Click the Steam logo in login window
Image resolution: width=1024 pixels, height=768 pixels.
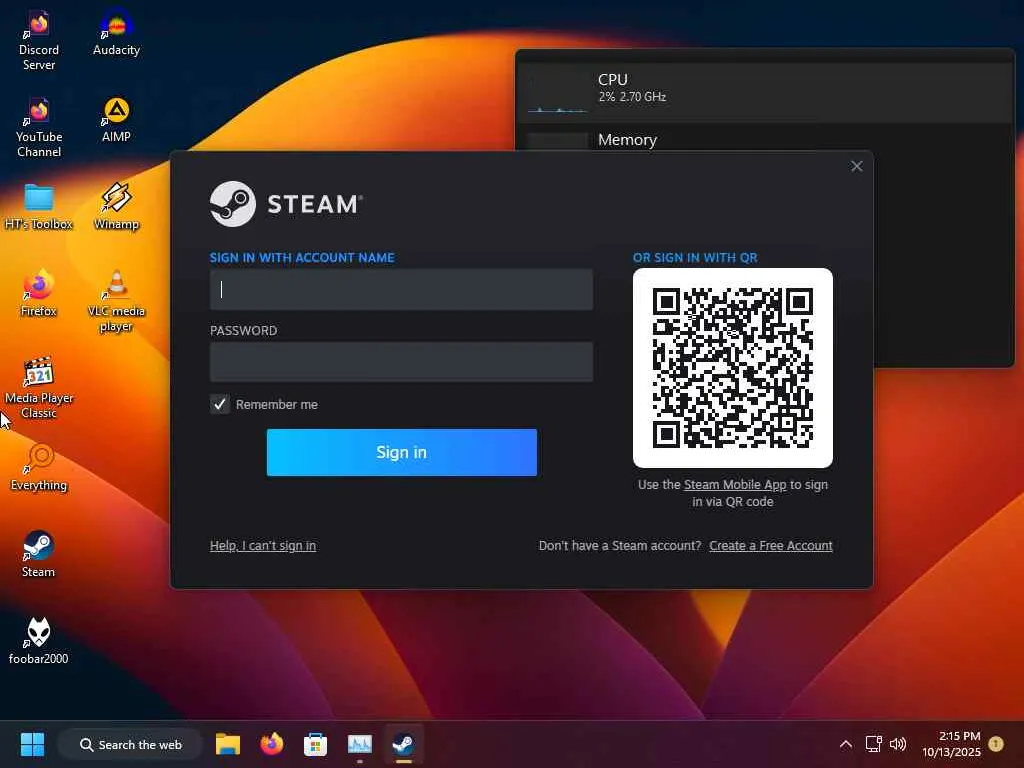[286, 204]
